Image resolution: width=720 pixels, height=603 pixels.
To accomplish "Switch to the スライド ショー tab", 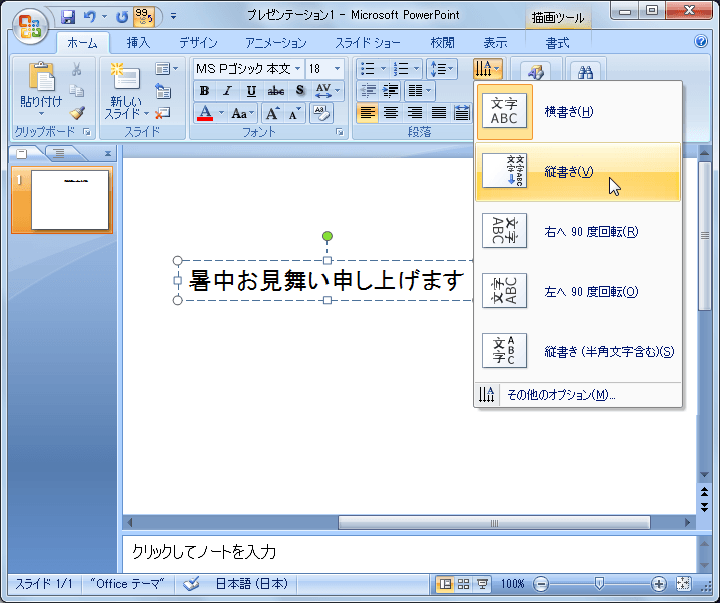I will (x=367, y=43).
